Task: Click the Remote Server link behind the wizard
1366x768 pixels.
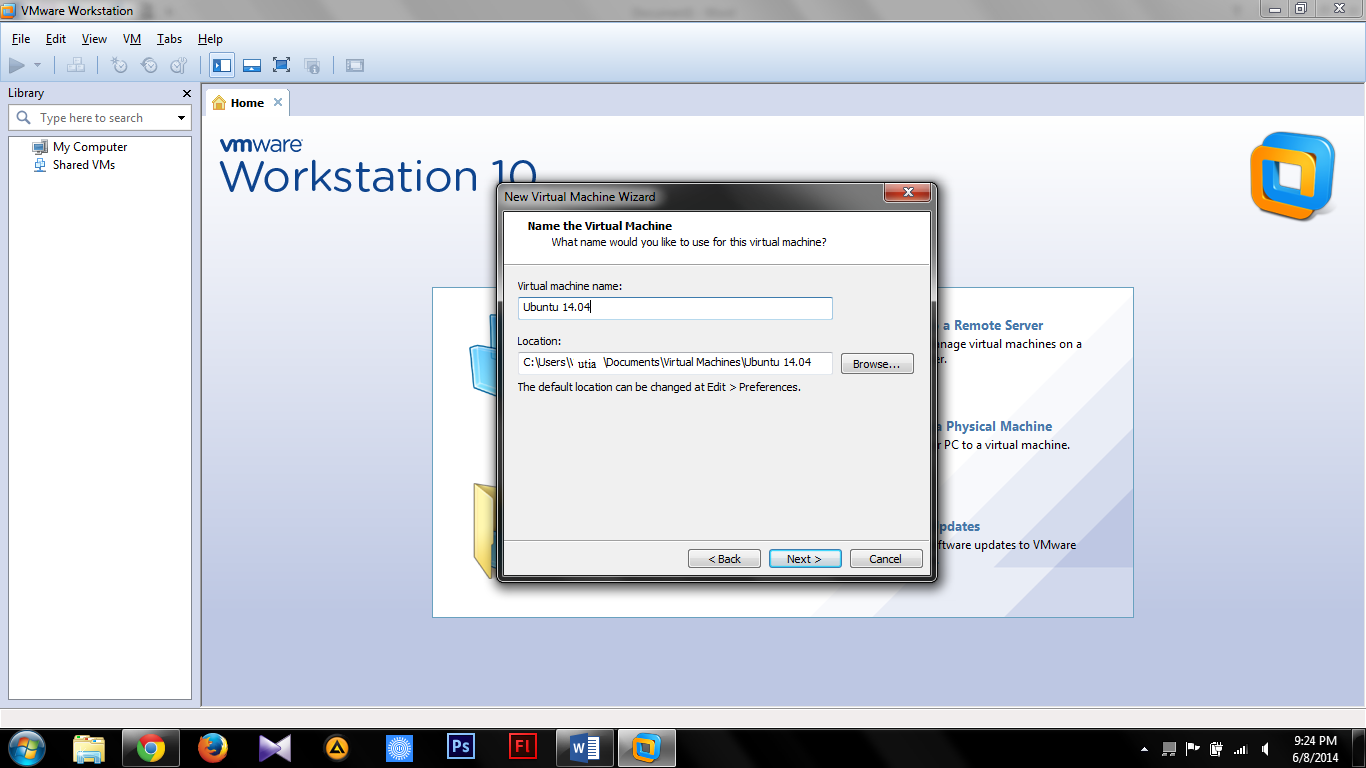Action: tap(992, 325)
